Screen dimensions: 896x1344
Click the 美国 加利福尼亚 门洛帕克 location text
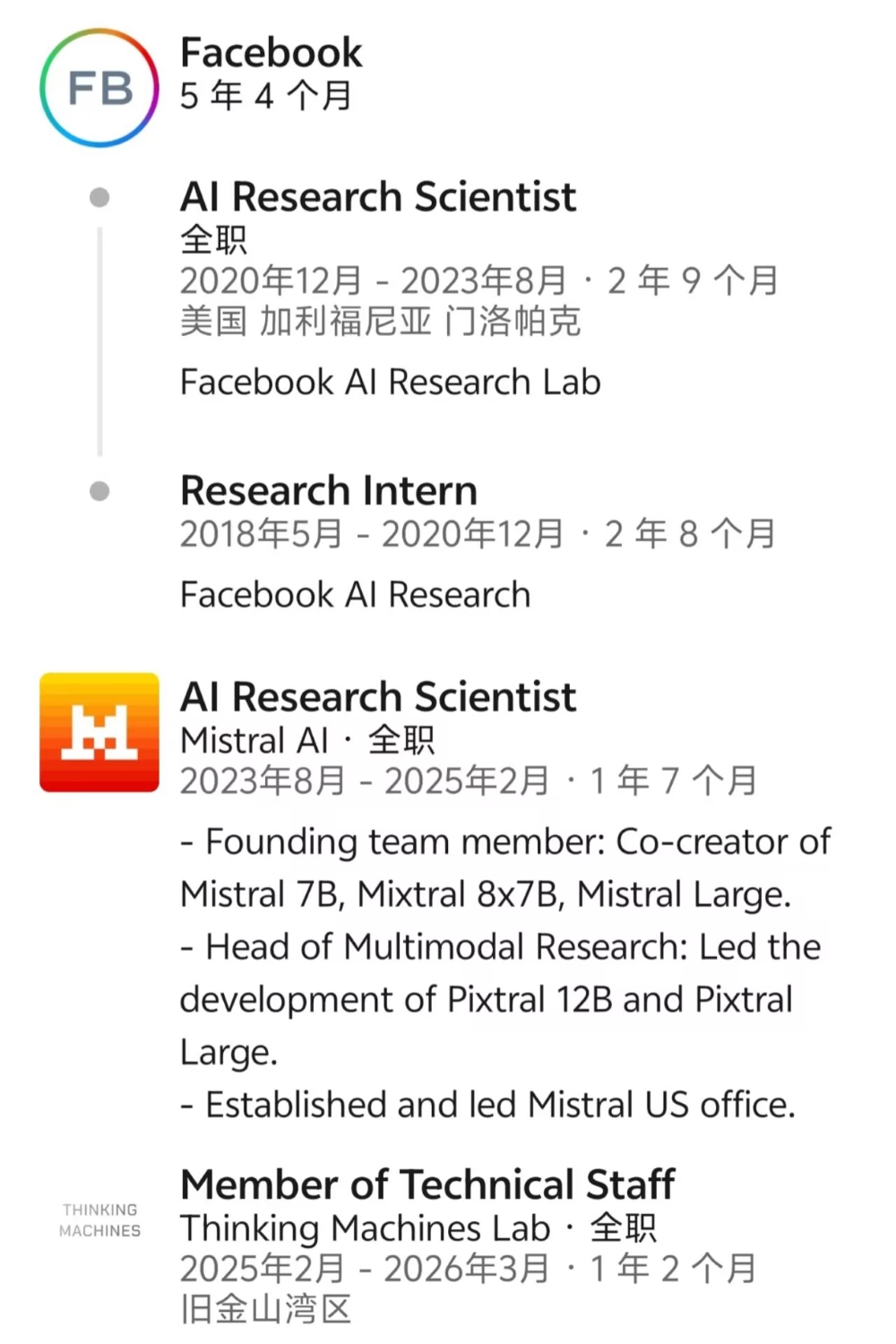click(x=380, y=321)
